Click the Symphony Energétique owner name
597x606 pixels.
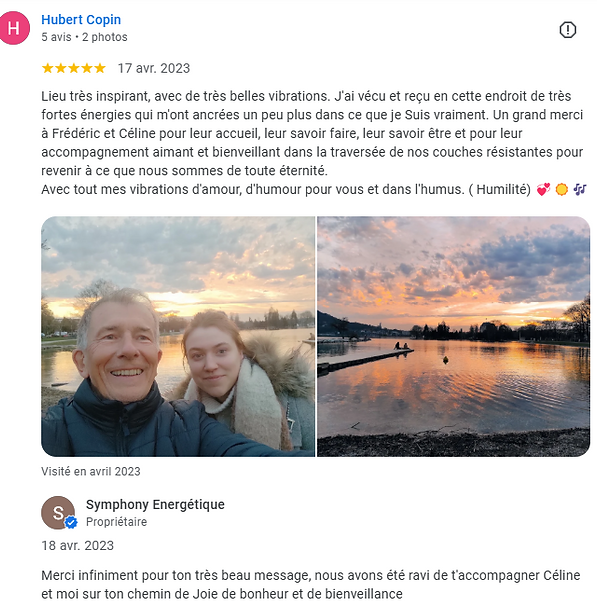pos(155,505)
